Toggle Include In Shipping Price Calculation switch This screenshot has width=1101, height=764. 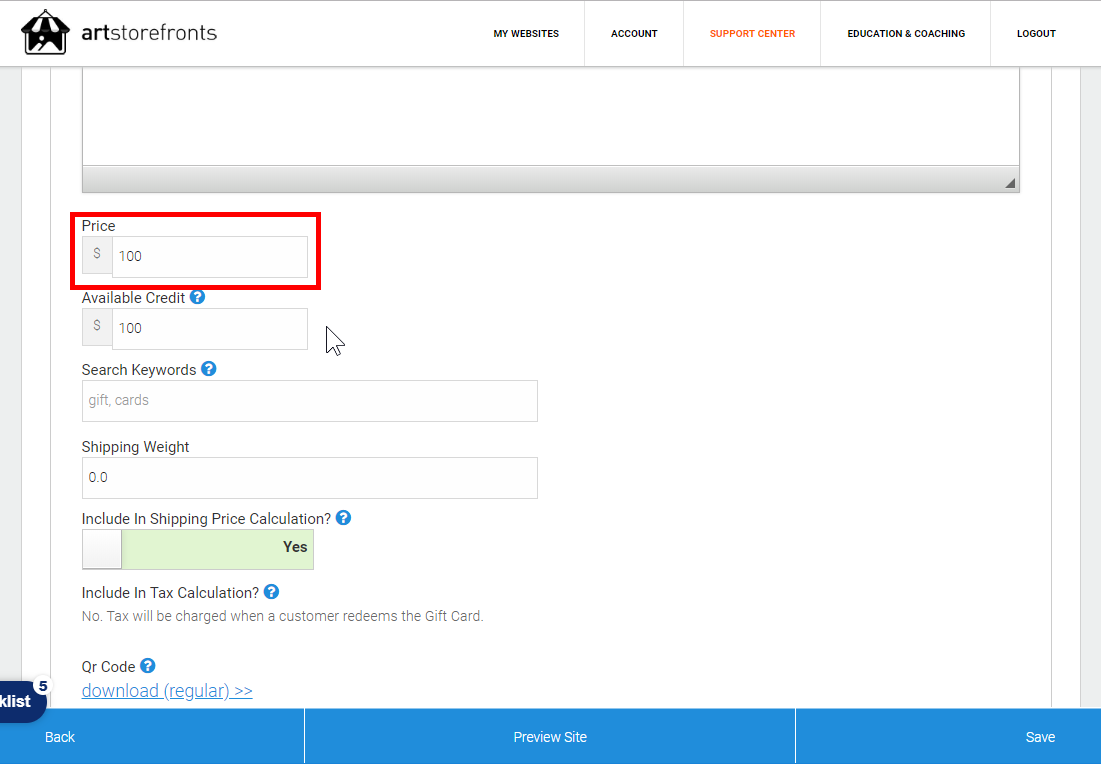198,549
